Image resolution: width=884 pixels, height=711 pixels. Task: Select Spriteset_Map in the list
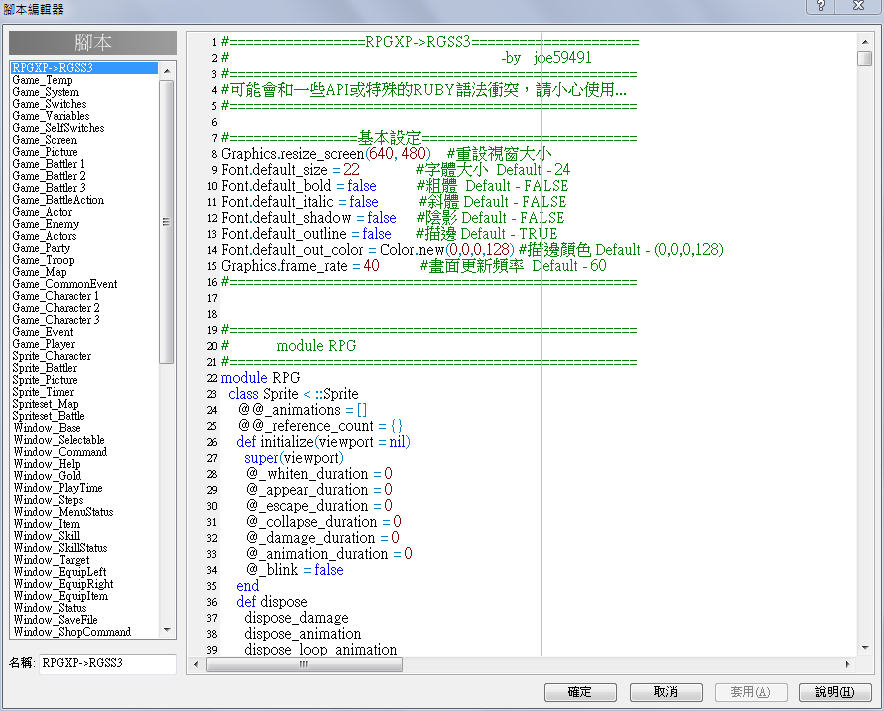pos(46,404)
